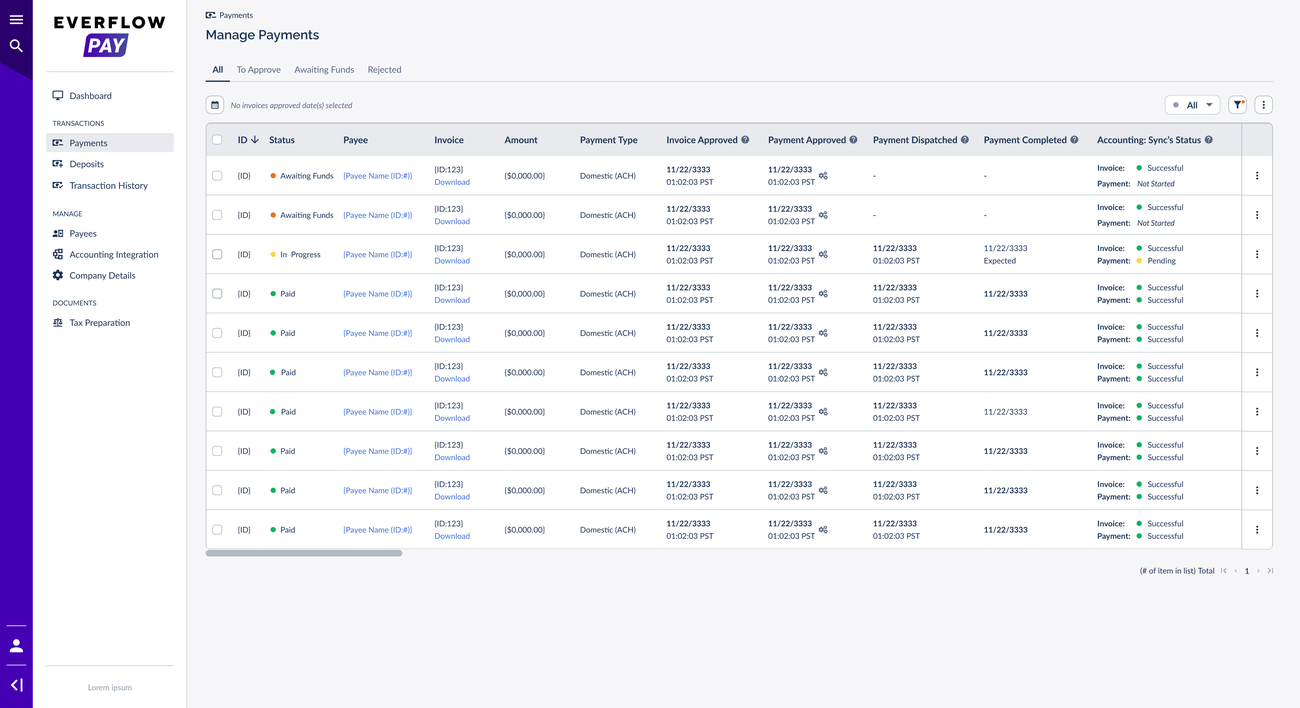Toggle the select-all header checkbox
The height and width of the screenshot is (708, 1300).
pos(217,140)
